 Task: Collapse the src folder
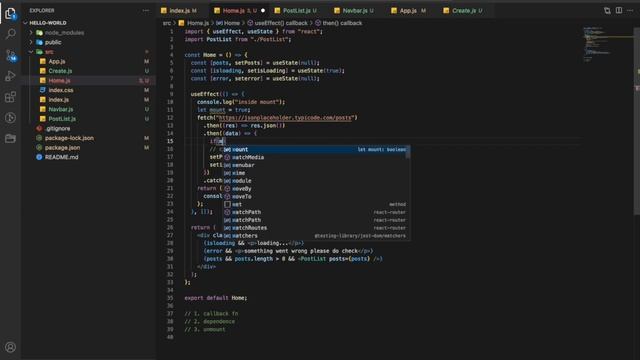pos(31,52)
